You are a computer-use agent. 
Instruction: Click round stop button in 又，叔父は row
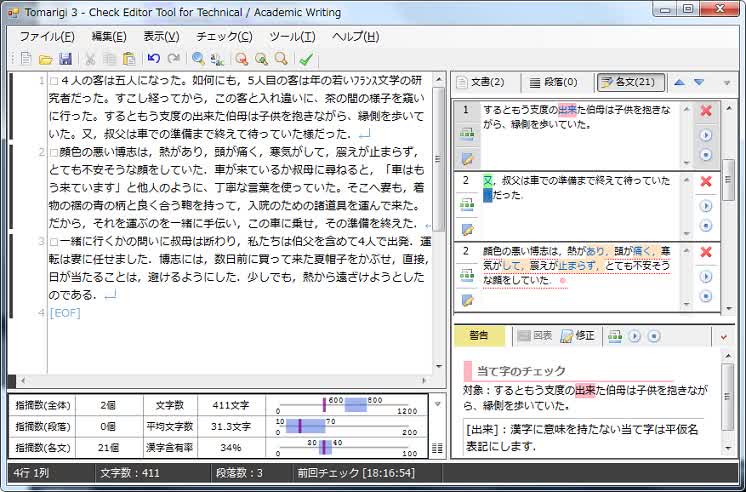click(706, 226)
